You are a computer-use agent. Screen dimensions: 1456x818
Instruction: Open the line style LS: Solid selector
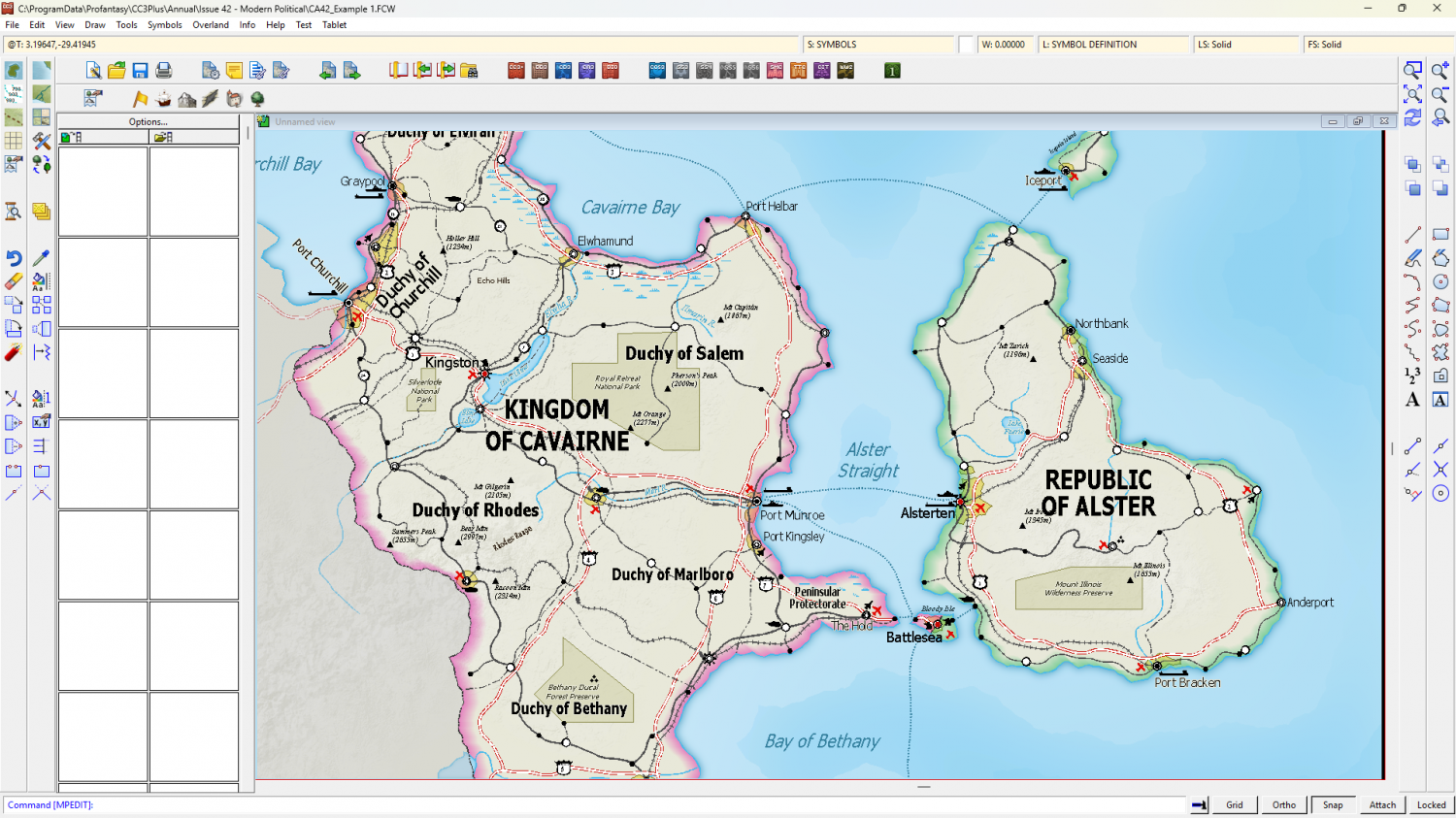point(1245,45)
